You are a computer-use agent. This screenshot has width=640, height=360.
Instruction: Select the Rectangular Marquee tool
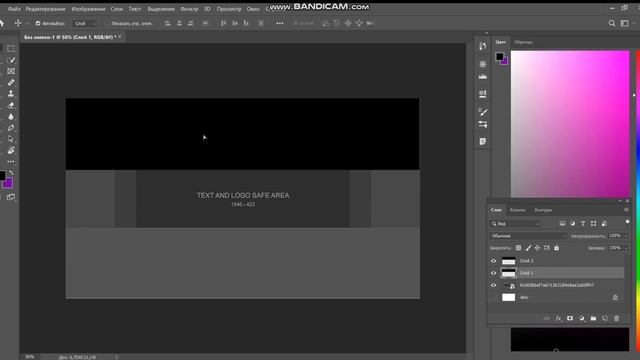pyautogui.click(x=11, y=49)
